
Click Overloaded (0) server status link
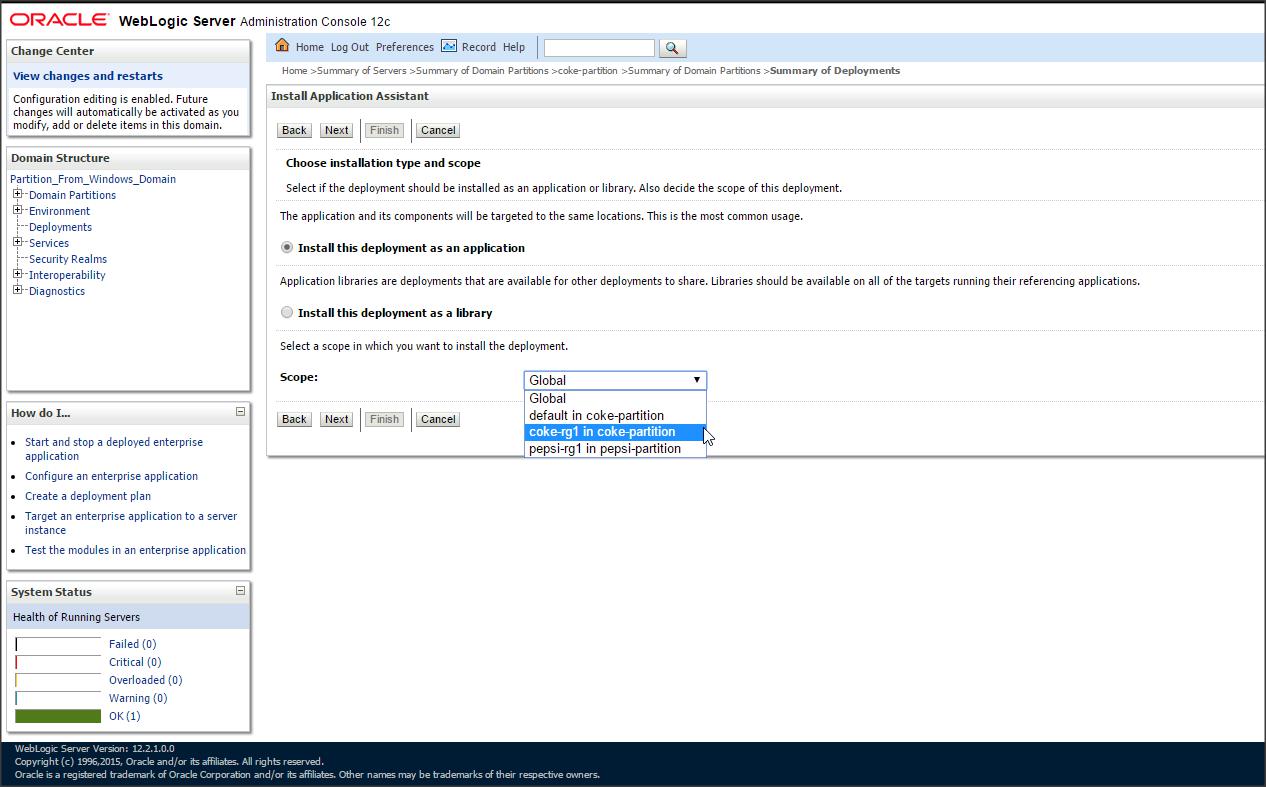(145, 680)
